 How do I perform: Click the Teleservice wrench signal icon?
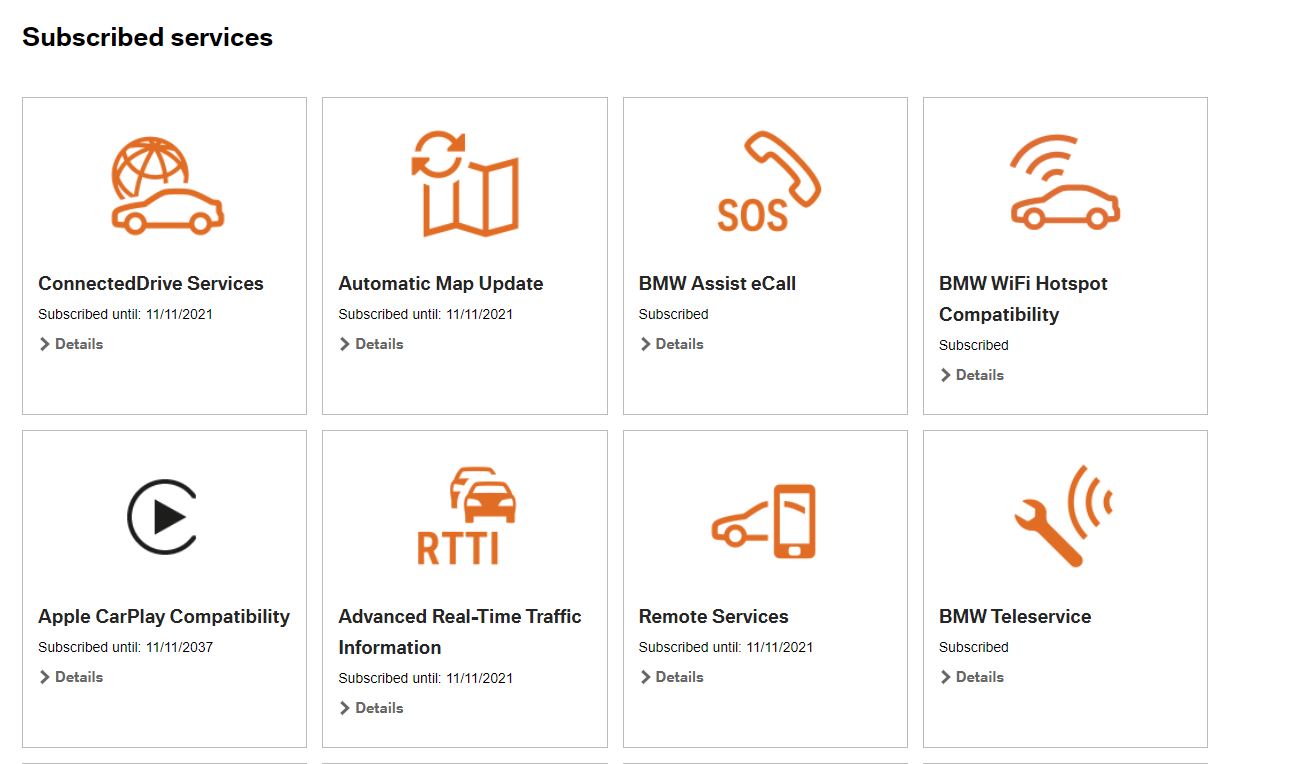point(1063,516)
